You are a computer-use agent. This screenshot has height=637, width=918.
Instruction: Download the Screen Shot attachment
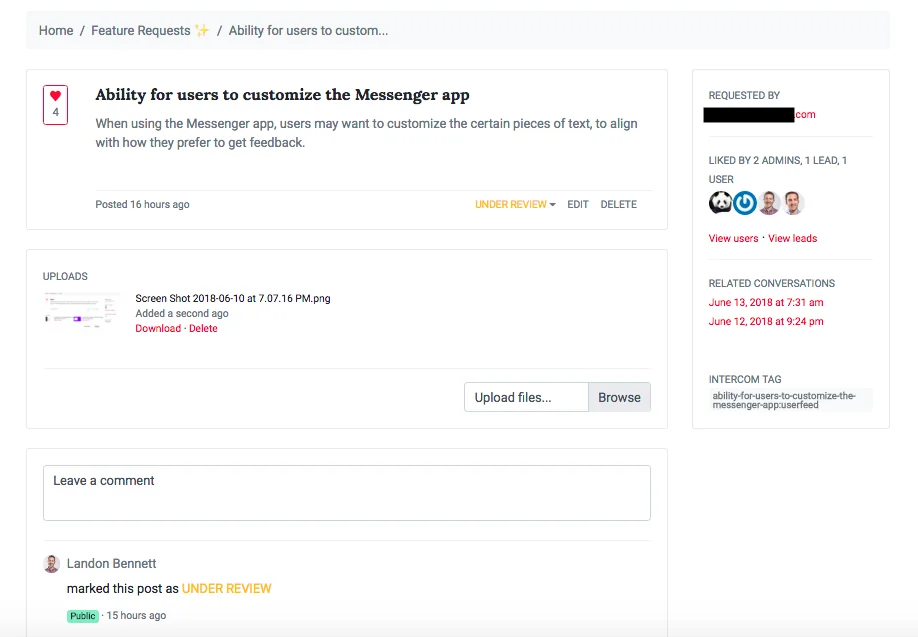point(157,328)
